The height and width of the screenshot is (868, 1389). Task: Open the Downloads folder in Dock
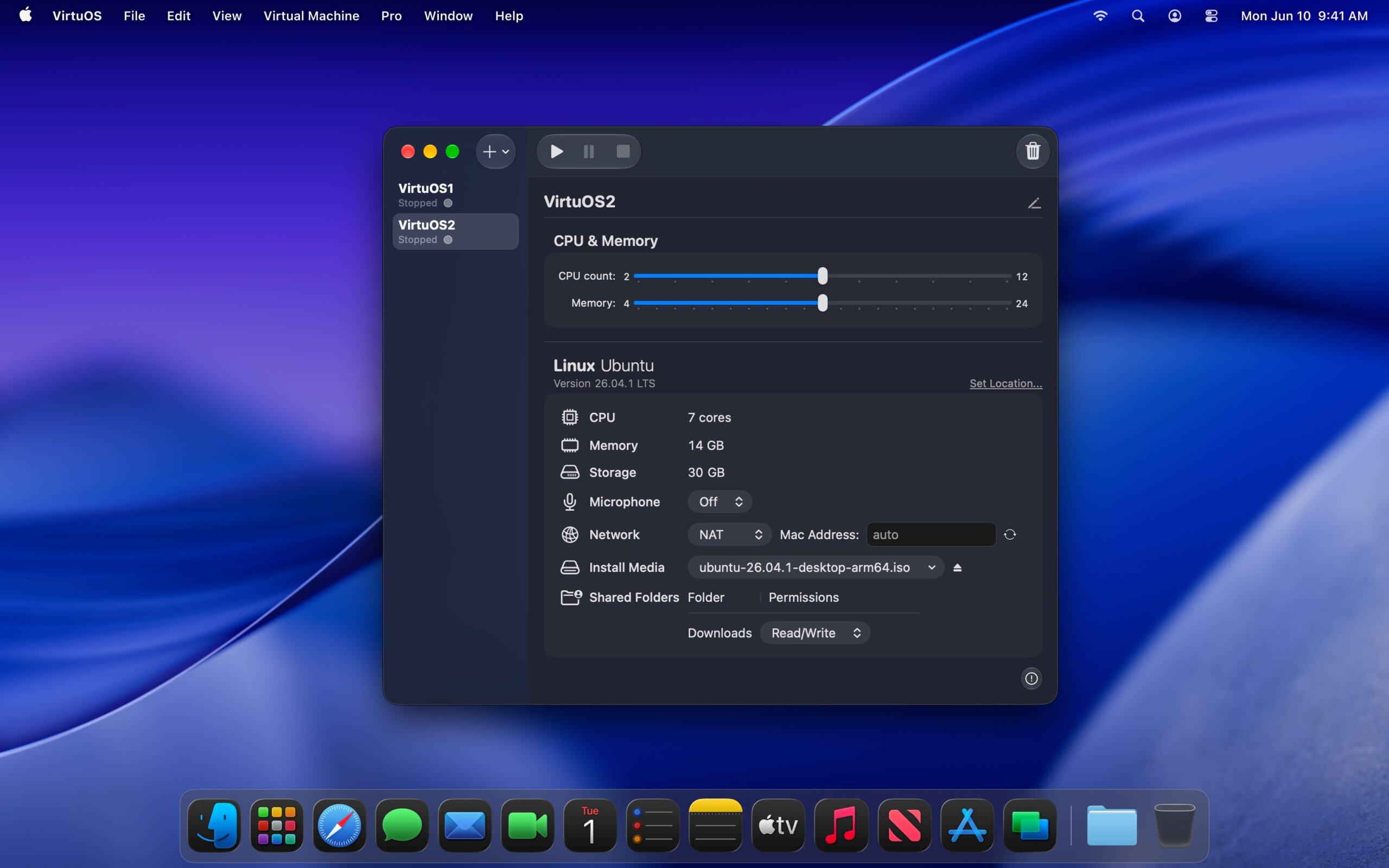(1112, 825)
